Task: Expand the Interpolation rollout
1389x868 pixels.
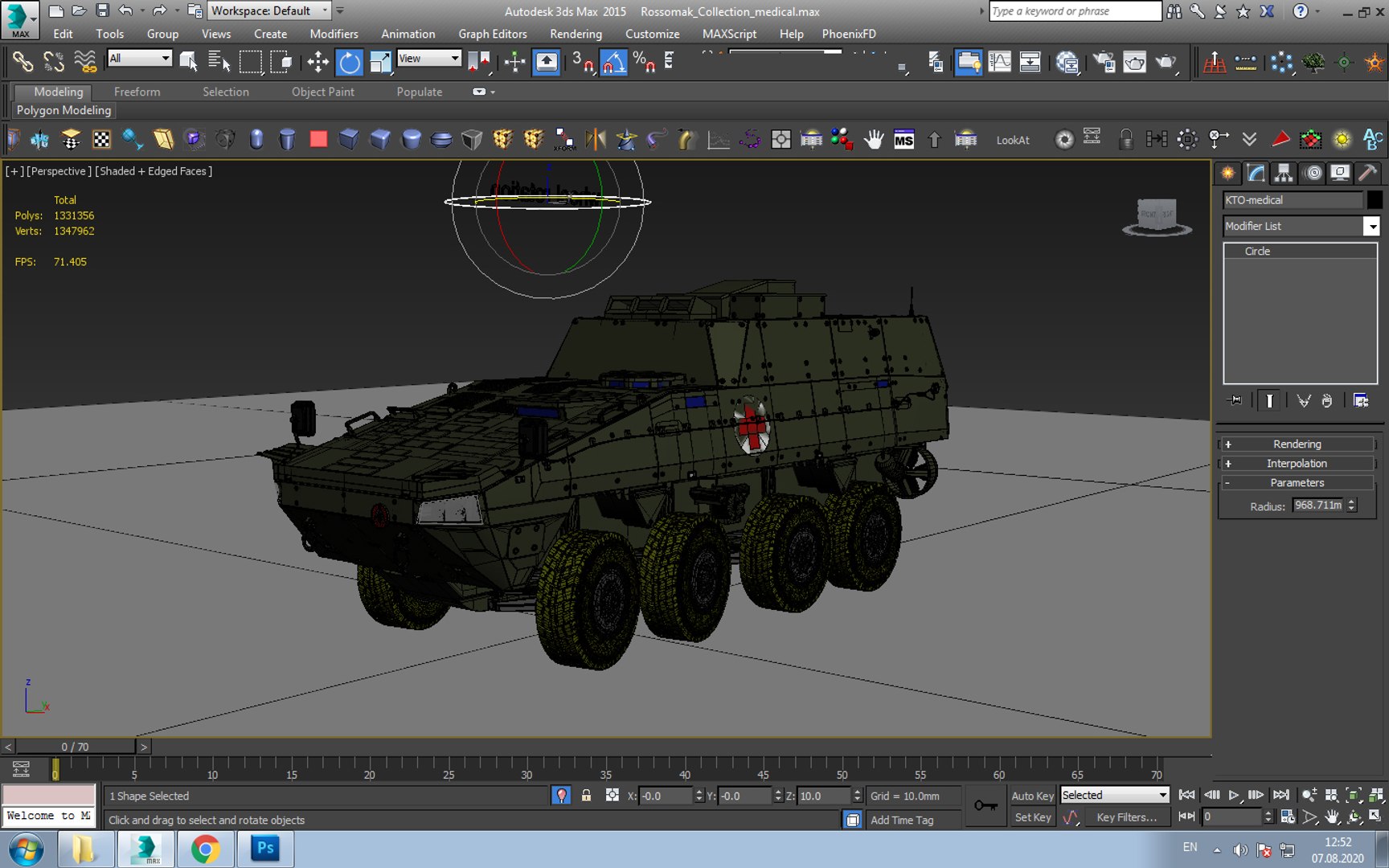Action: click(1297, 463)
